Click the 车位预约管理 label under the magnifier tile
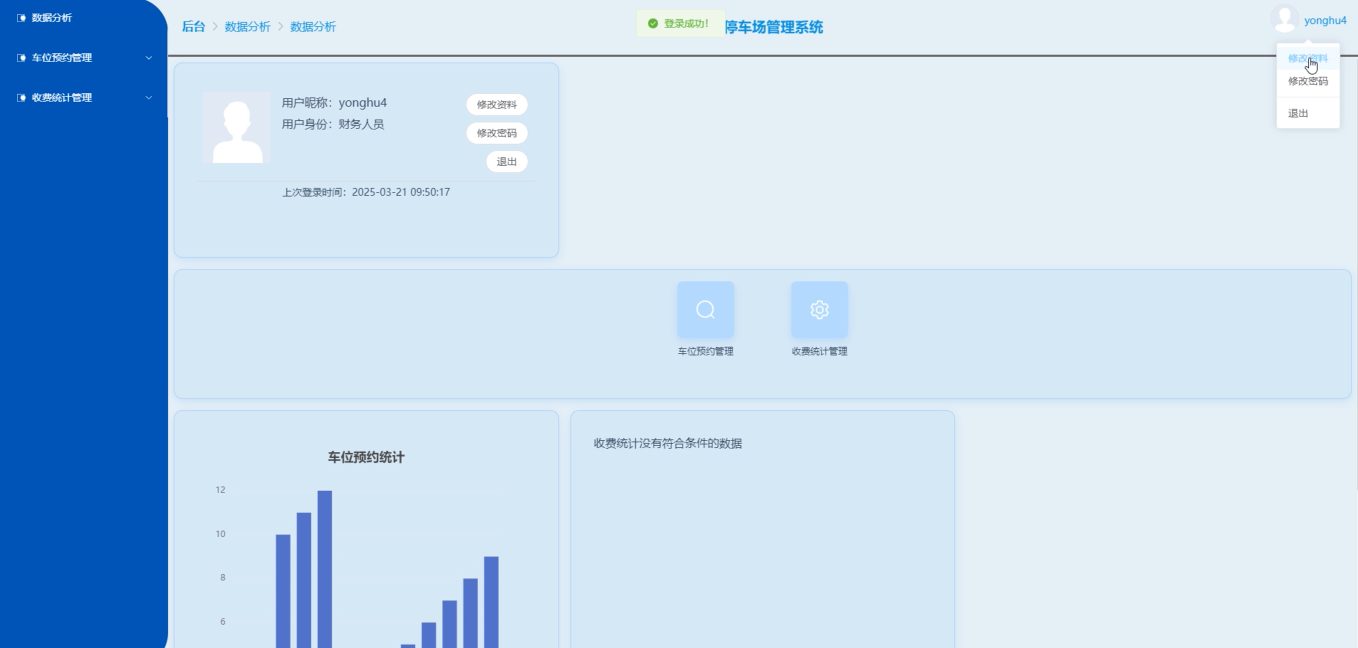The height and width of the screenshot is (648, 1358). 706,352
